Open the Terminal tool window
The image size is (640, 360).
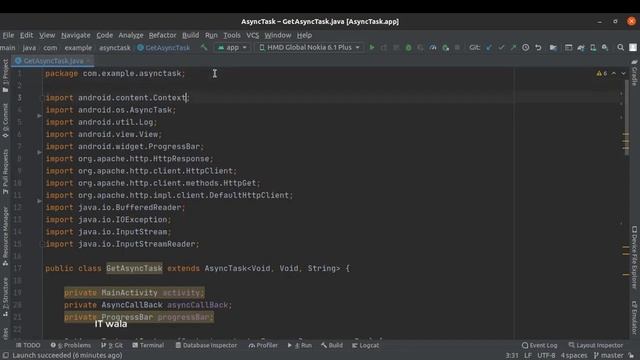pos(148,345)
